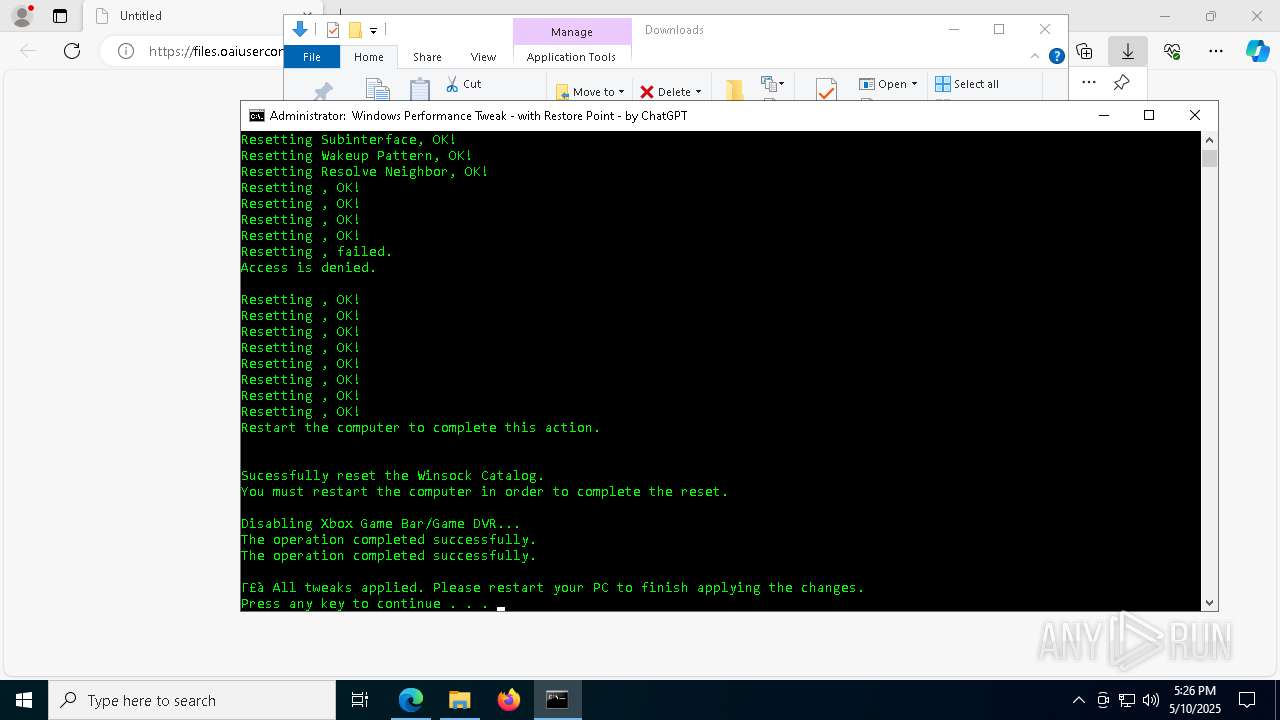Click the New folder icon in ribbon
This screenshot has width=1280, height=720.
pyautogui.click(x=734, y=89)
